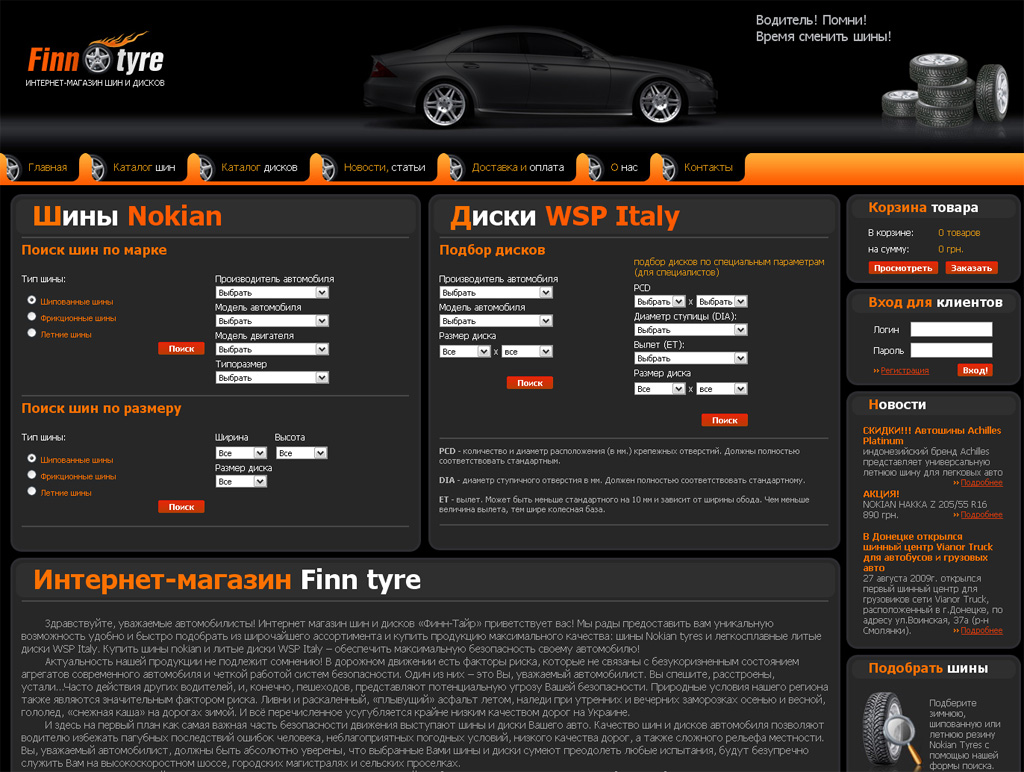Click the wheel icon beside Каталог шин

tap(97, 168)
